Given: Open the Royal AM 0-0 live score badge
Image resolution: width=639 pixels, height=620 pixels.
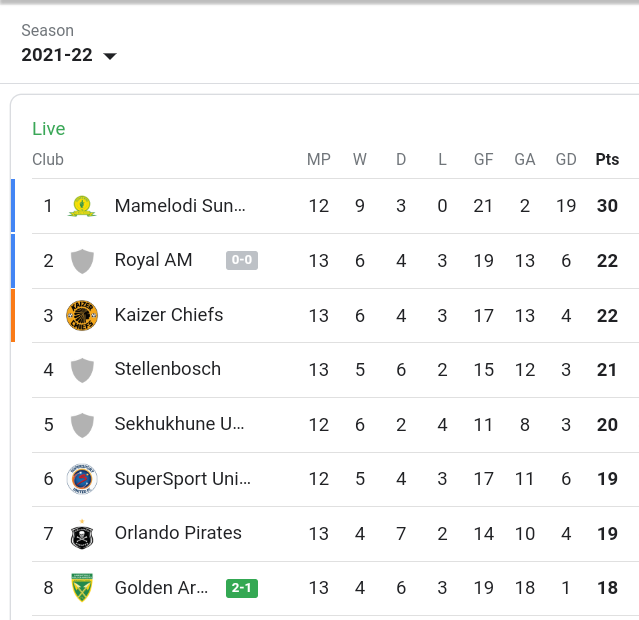Looking at the screenshot, I should 242,260.
